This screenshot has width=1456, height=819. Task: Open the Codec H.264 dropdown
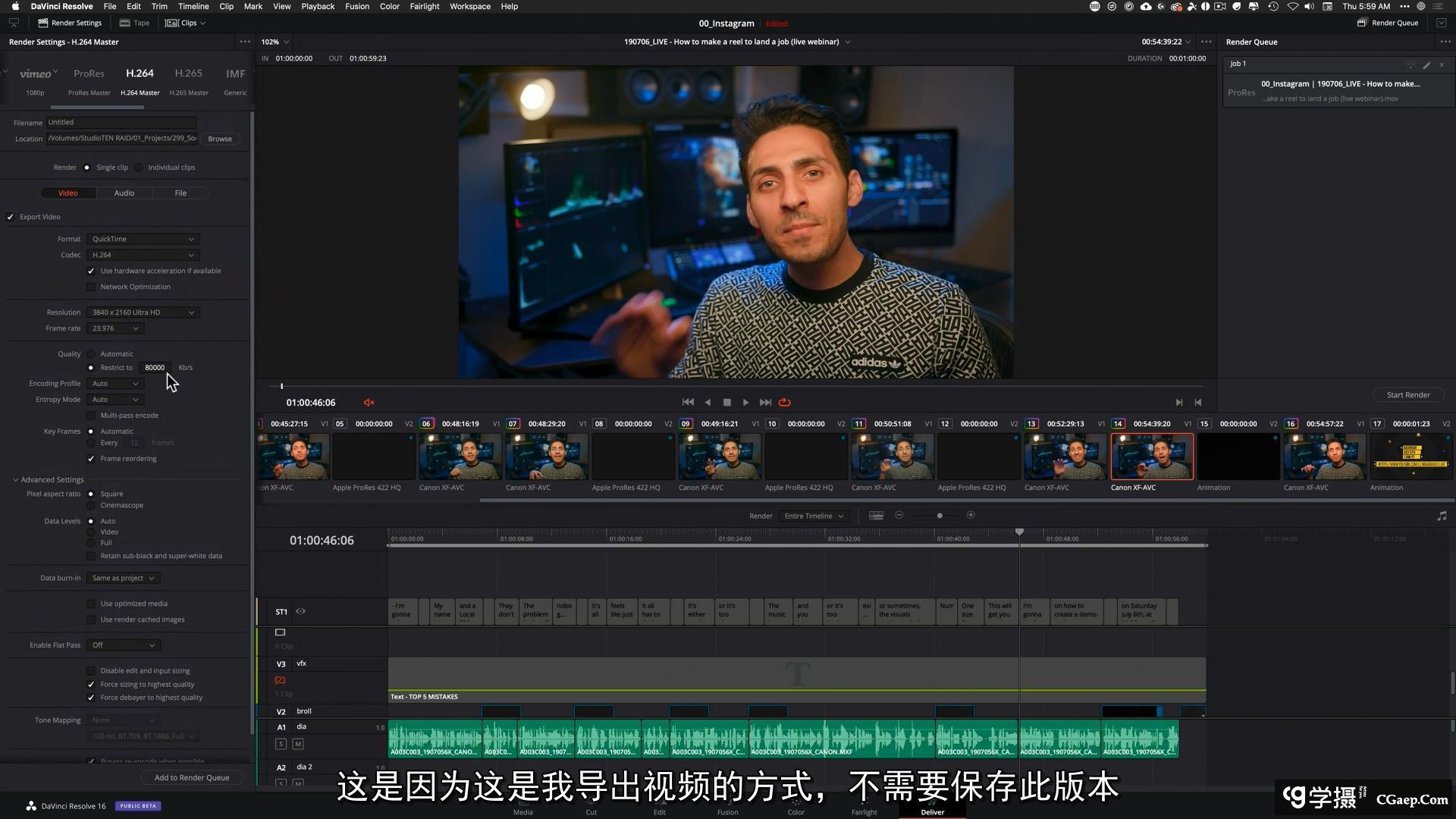(x=142, y=256)
